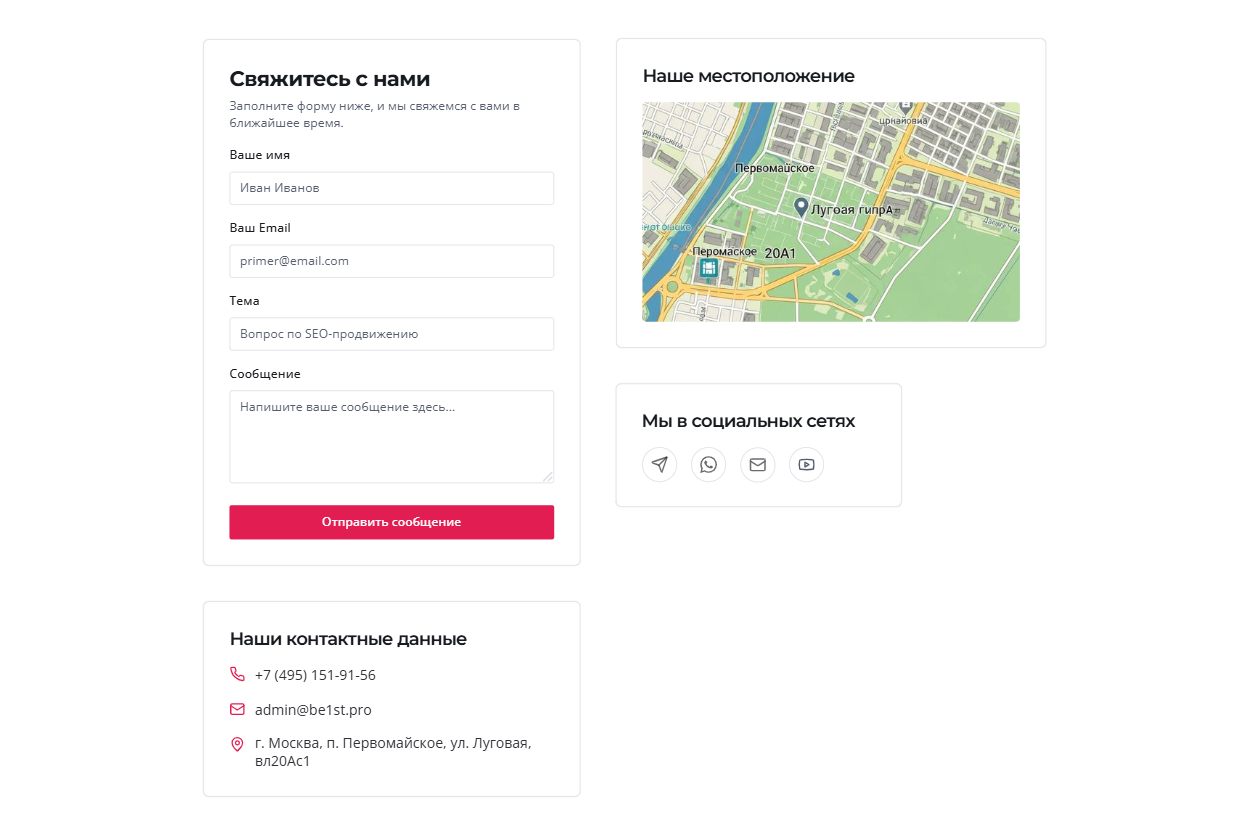Click the message textarea resize handle
Image resolution: width=1247 pixels, height=835 pixels.
coord(548,477)
